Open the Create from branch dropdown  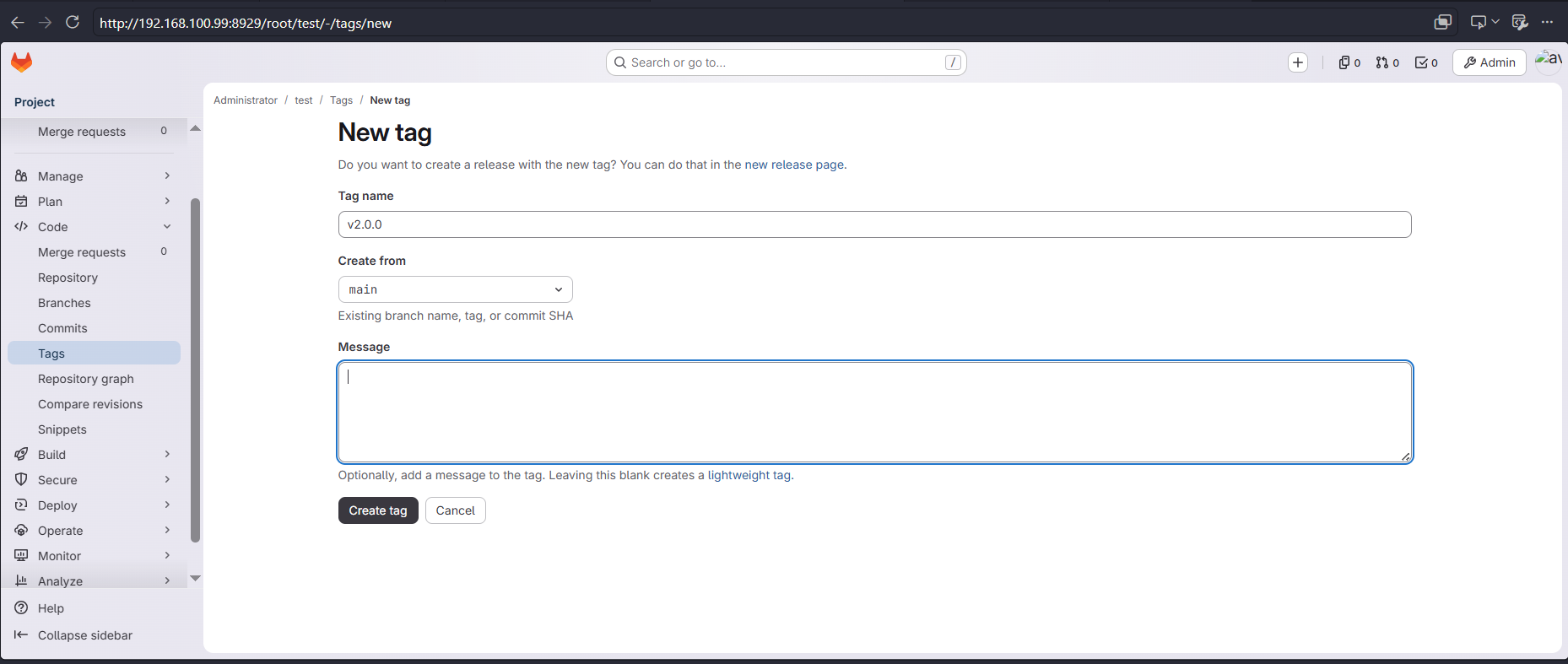456,289
